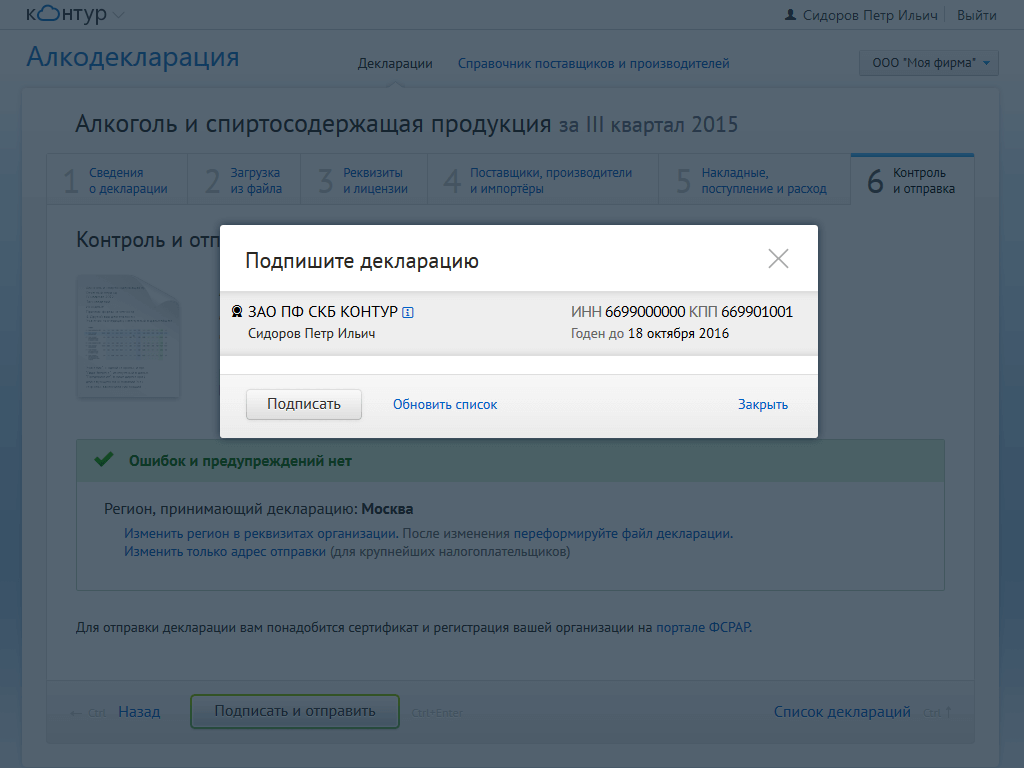Open the Декларации section
The width and height of the screenshot is (1024, 768).
[x=395, y=63]
